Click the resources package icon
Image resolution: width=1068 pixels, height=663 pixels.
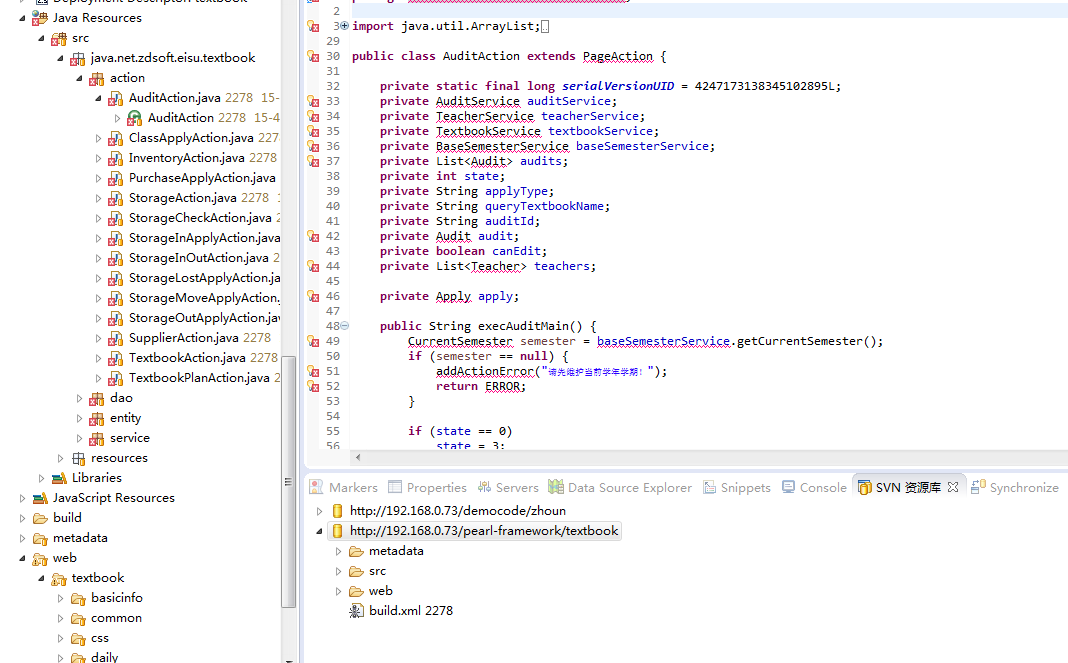(78, 459)
